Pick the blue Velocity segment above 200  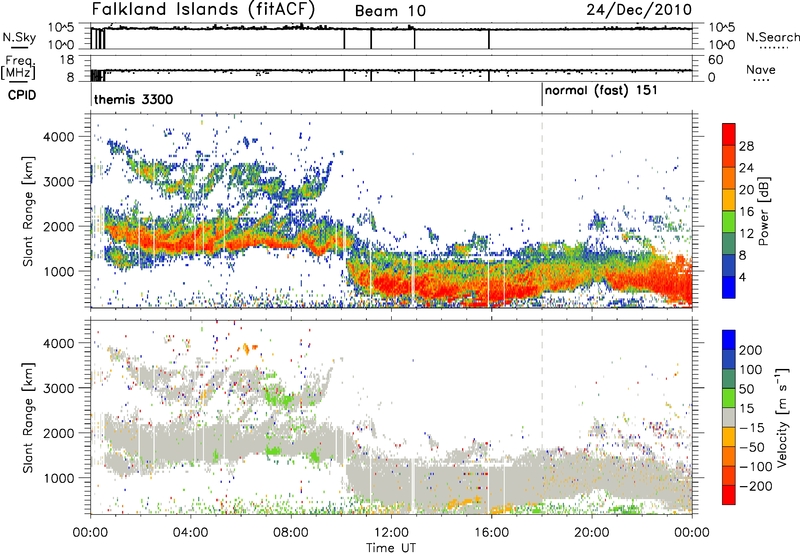pyautogui.click(x=729, y=340)
